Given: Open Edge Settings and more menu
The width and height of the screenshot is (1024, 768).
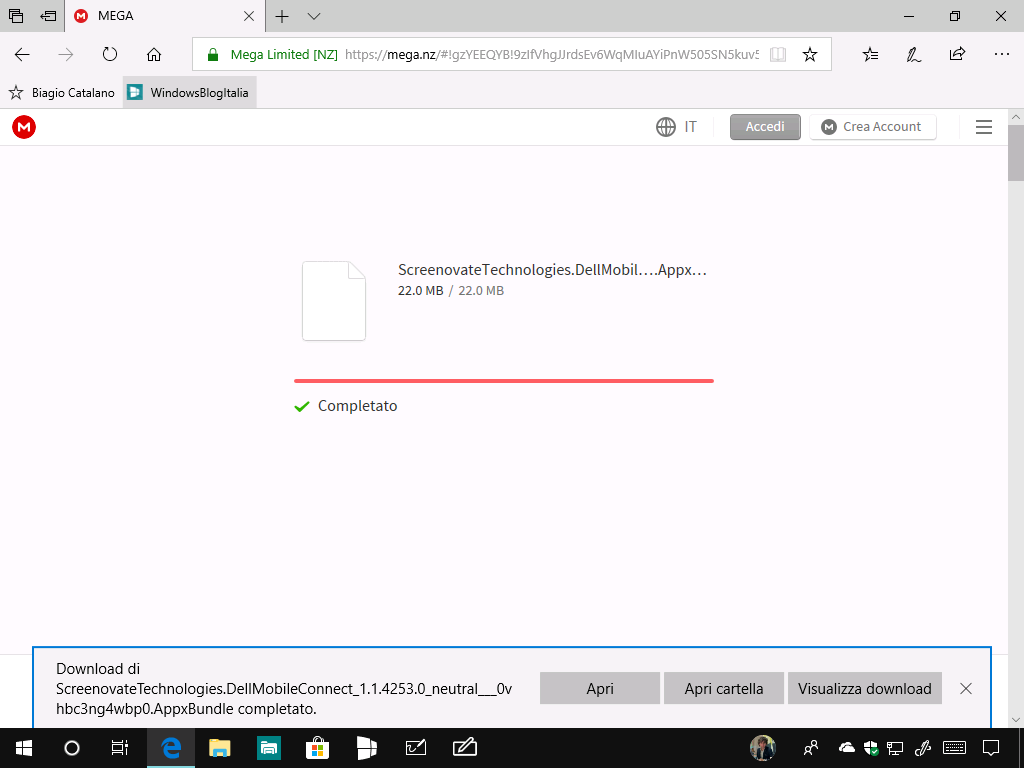Looking at the screenshot, I should pyautogui.click(x=1001, y=54).
